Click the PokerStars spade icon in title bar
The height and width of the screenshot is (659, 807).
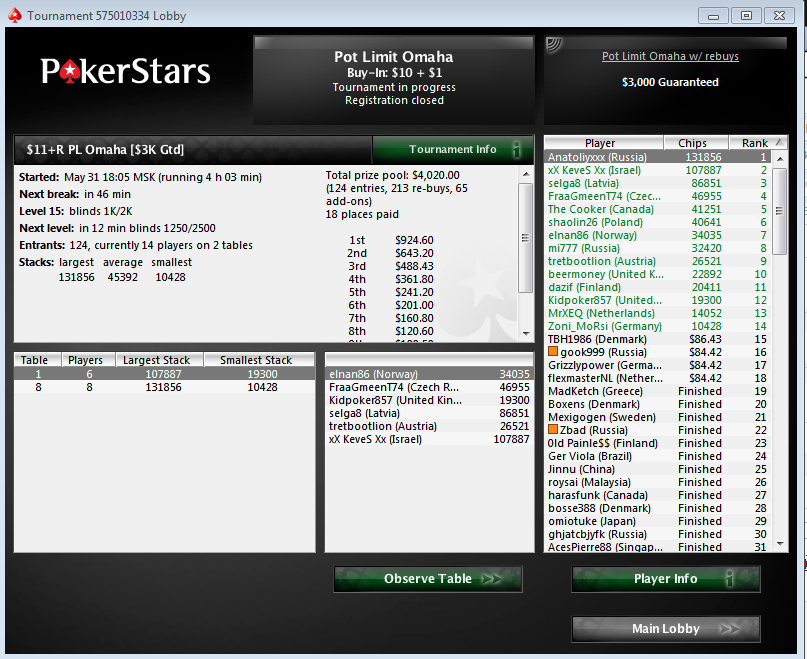tap(14, 15)
